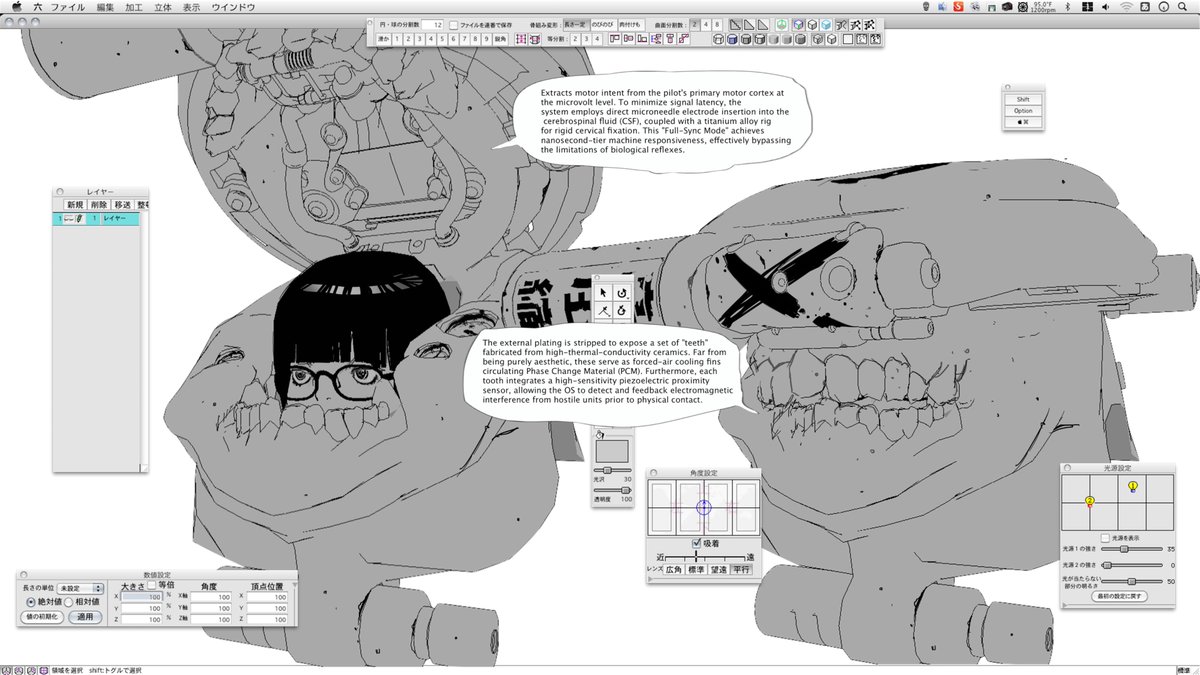Click the disclosure triangle in 数値設定 panel

(x=295, y=584)
